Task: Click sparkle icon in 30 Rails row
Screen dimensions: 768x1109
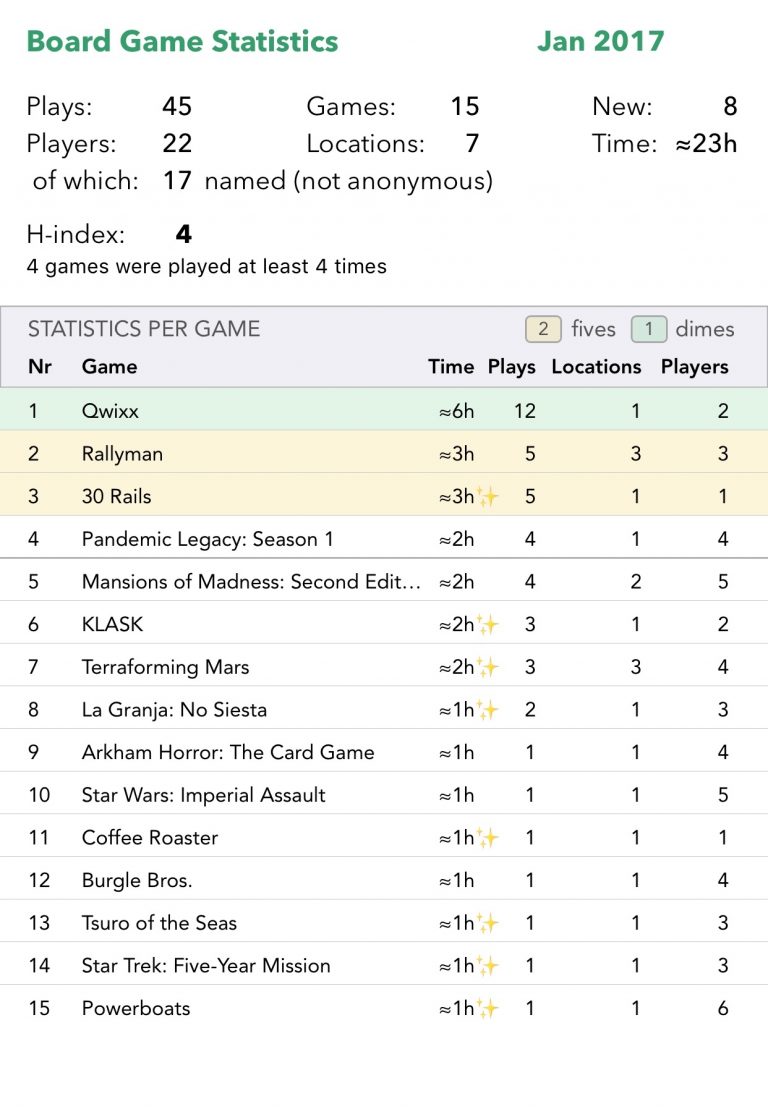Action: [x=487, y=496]
